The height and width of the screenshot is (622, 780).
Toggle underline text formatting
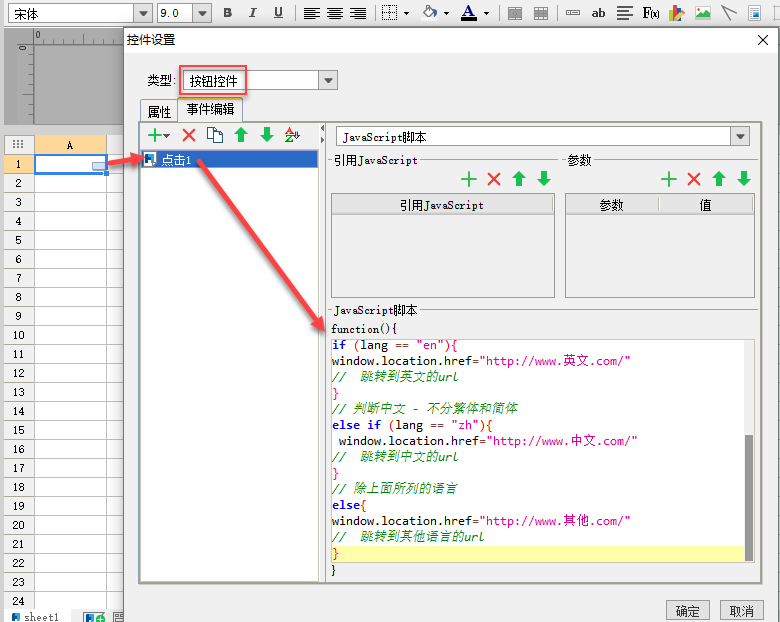(x=278, y=13)
